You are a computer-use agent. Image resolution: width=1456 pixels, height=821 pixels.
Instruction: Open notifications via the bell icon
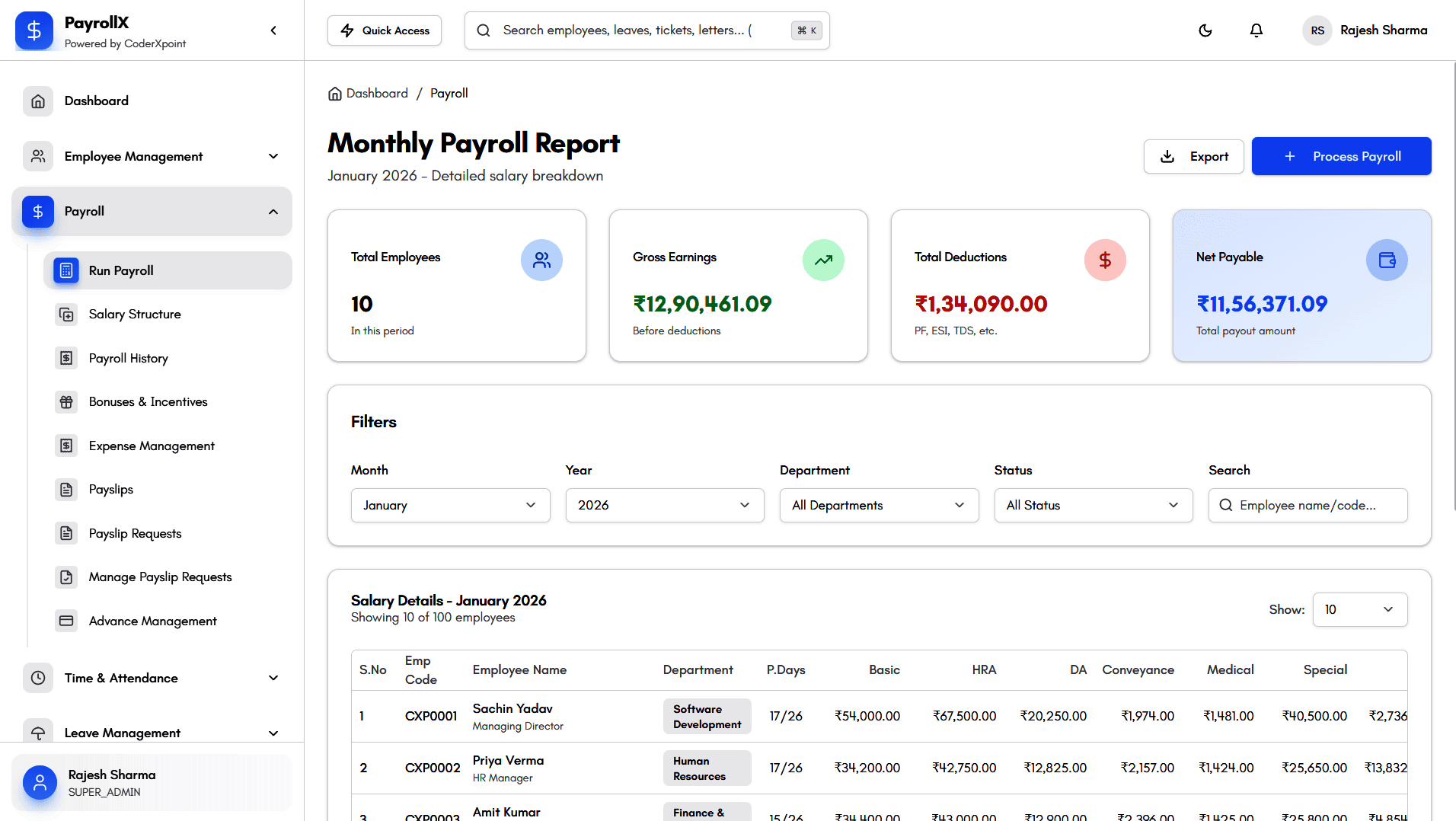1256,30
